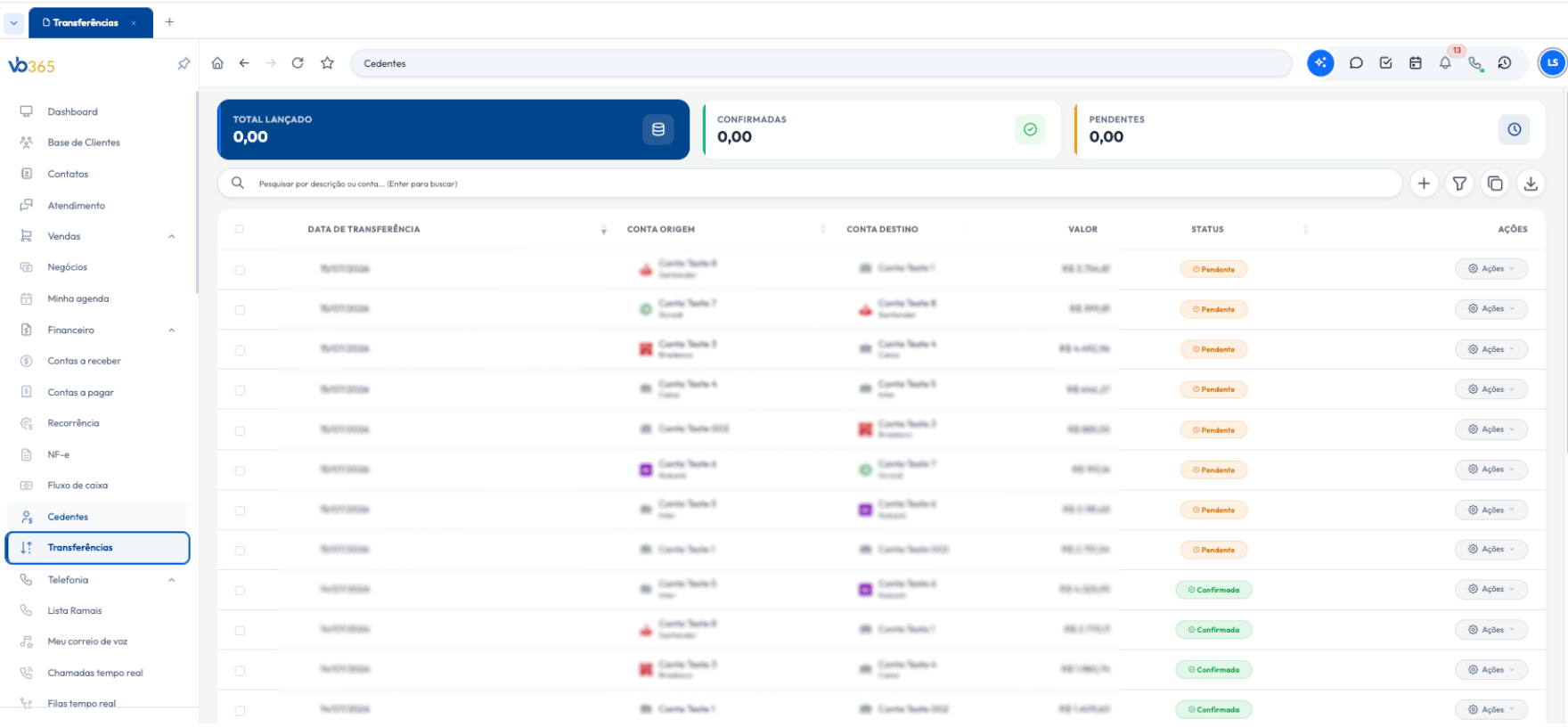Open the filter funnel icon
The height and width of the screenshot is (727, 1568).
[1459, 184]
